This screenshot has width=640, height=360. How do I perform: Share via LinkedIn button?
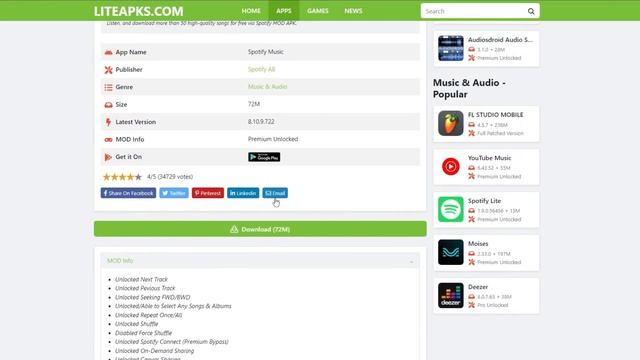click(x=243, y=193)
